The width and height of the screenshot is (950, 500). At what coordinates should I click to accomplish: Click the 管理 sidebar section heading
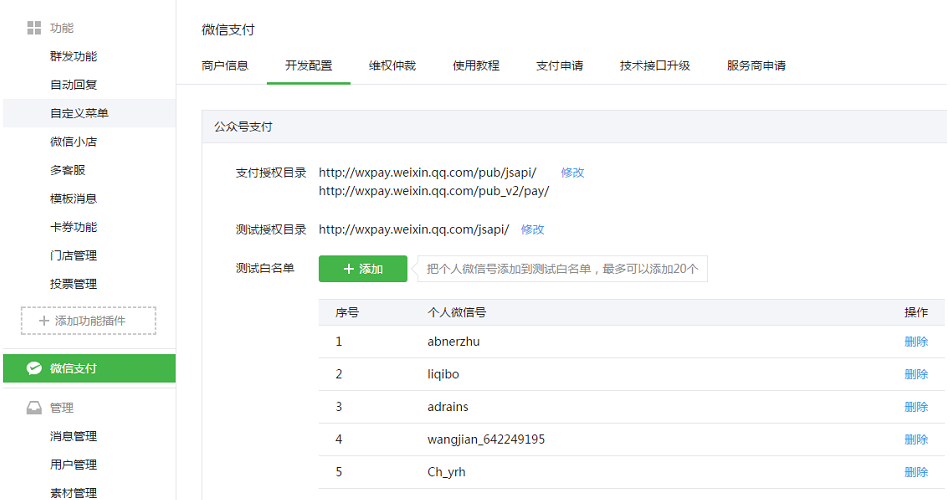pyautogui.click(x=61, y=408)
